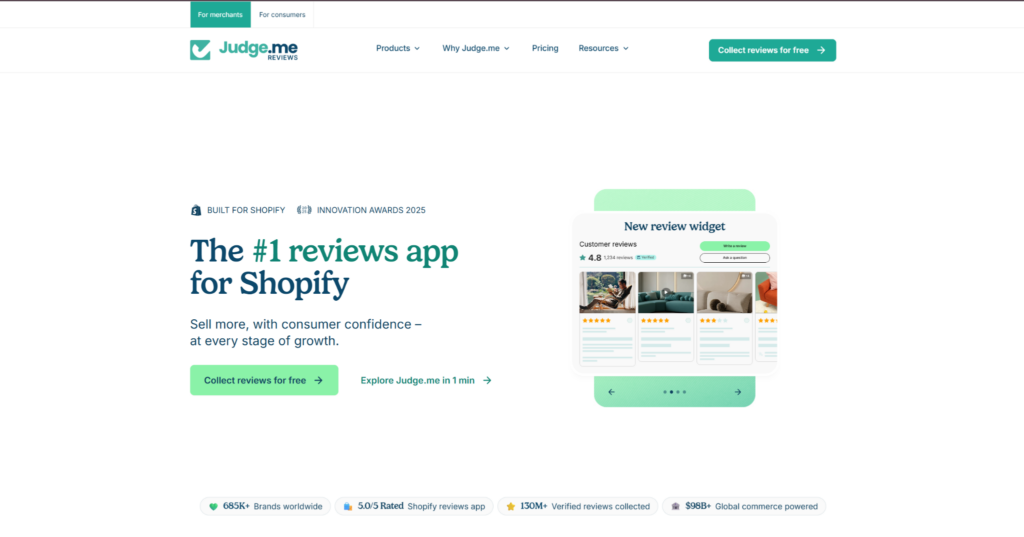The image size is (1024, 537).
Task: Click the play icon on the teal sofa video
Action: [x=665, y=292]
